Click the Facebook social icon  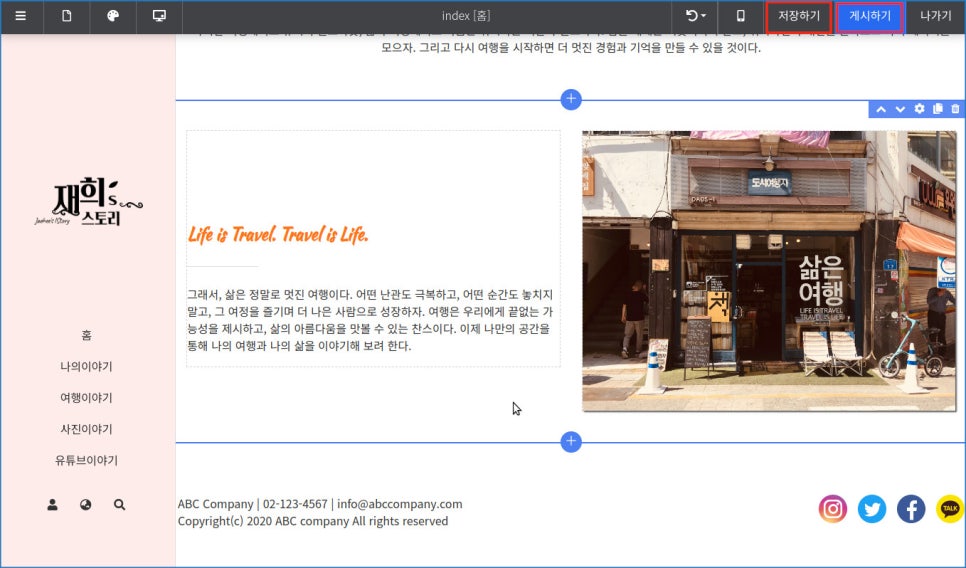tap(911, 509)
